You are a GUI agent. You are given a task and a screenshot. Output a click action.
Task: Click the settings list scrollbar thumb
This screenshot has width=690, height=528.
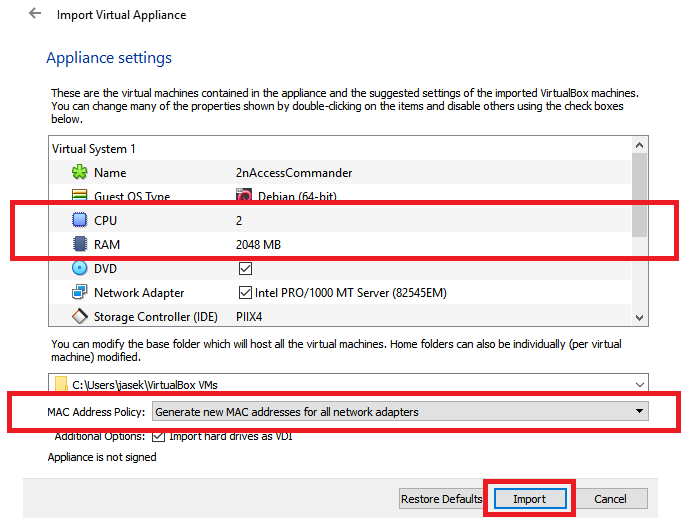point(639,195)
